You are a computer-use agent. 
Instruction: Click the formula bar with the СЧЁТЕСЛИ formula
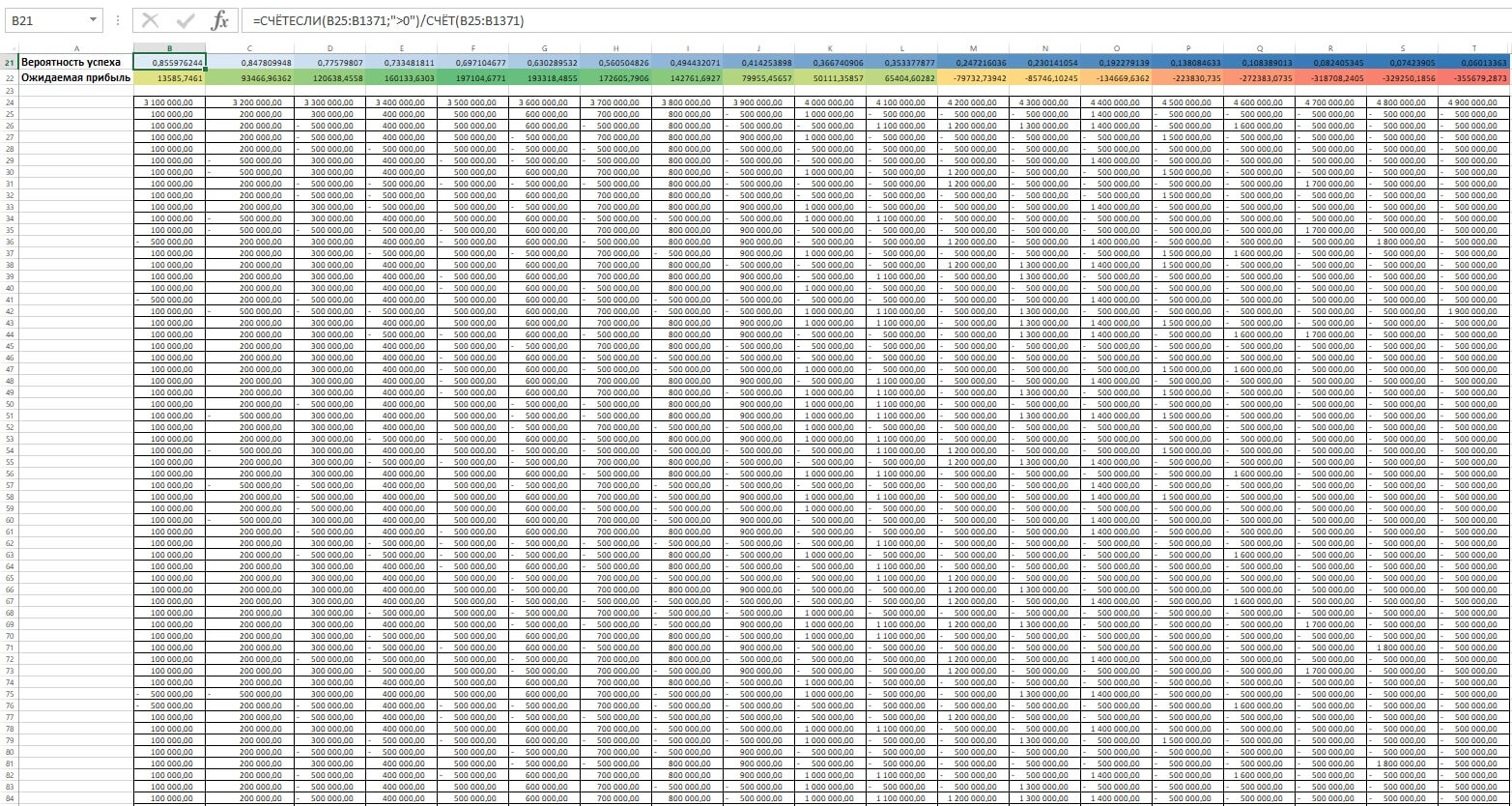(773, 20)
